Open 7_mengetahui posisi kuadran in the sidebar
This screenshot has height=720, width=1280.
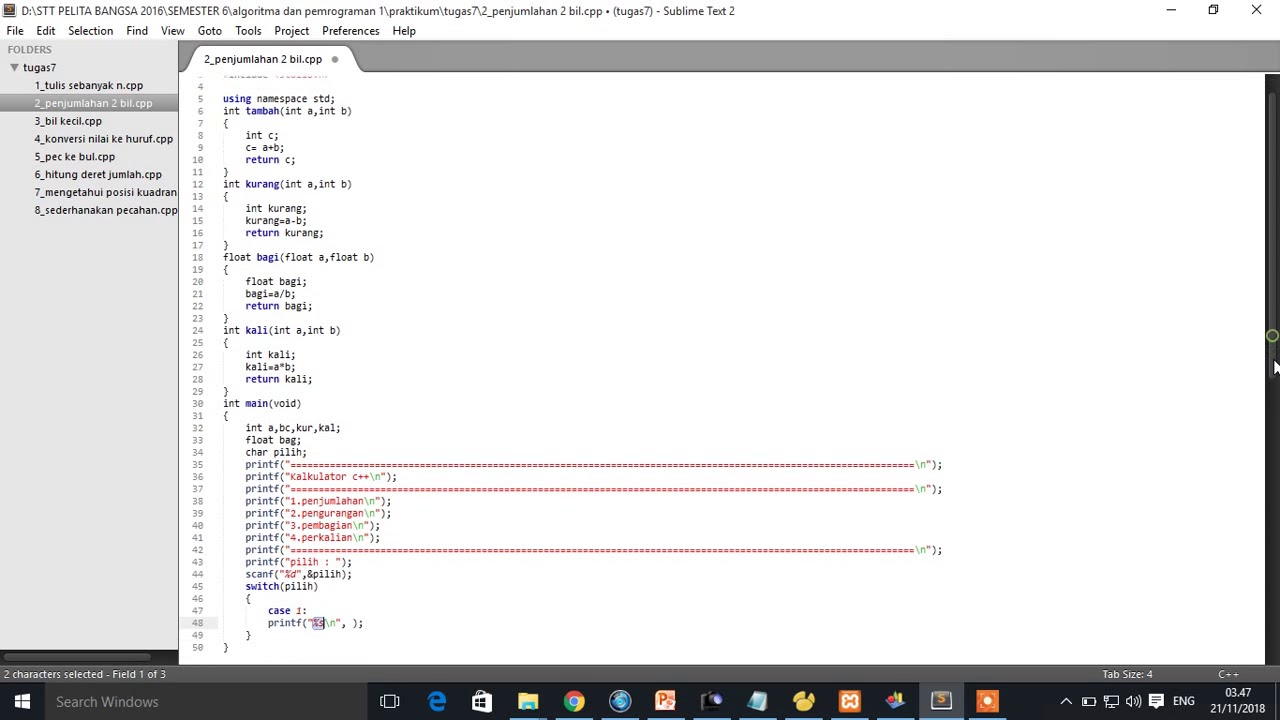(105, 193)
